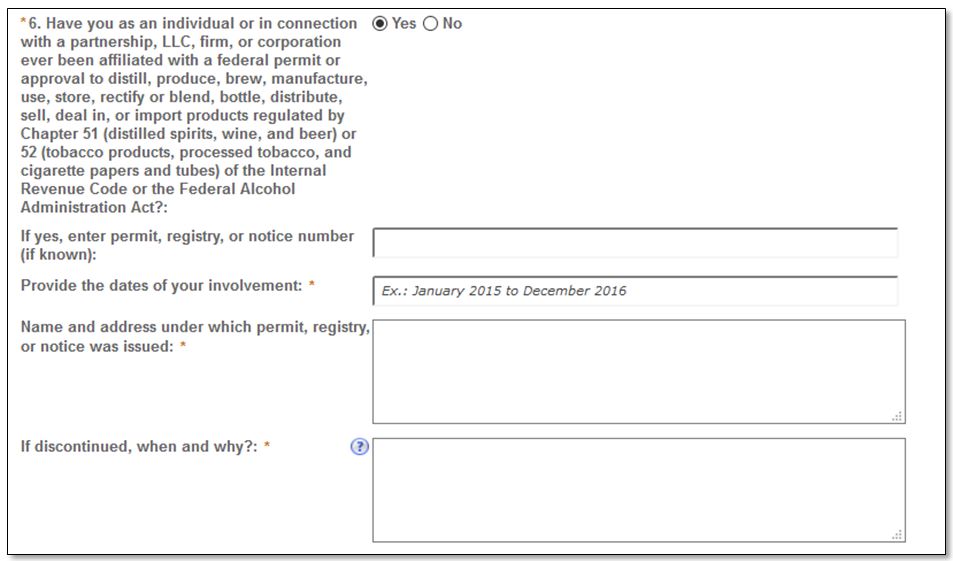Click the discontinued when and why text area
The image size is (953, 561).
(638, 489)
